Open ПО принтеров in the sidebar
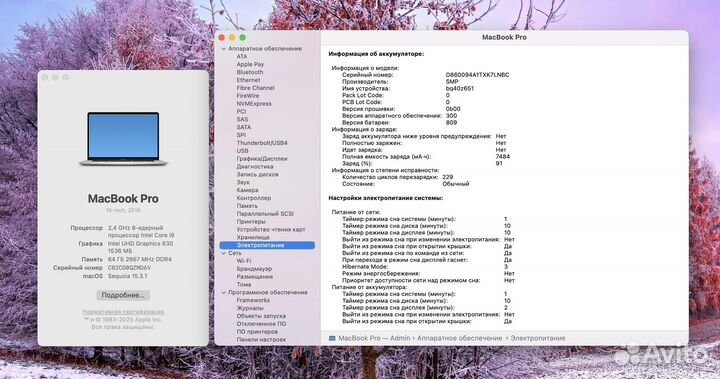720x379 pixels. 257,332
